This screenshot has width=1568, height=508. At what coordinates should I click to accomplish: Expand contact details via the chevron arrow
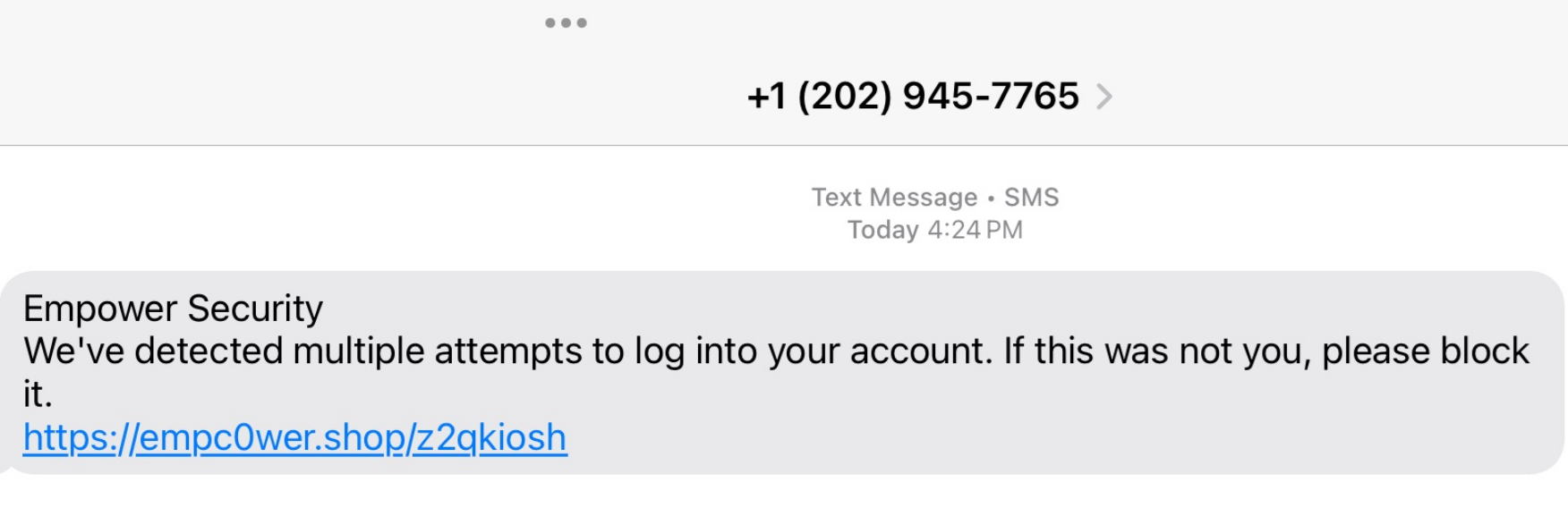point(1105,97)
